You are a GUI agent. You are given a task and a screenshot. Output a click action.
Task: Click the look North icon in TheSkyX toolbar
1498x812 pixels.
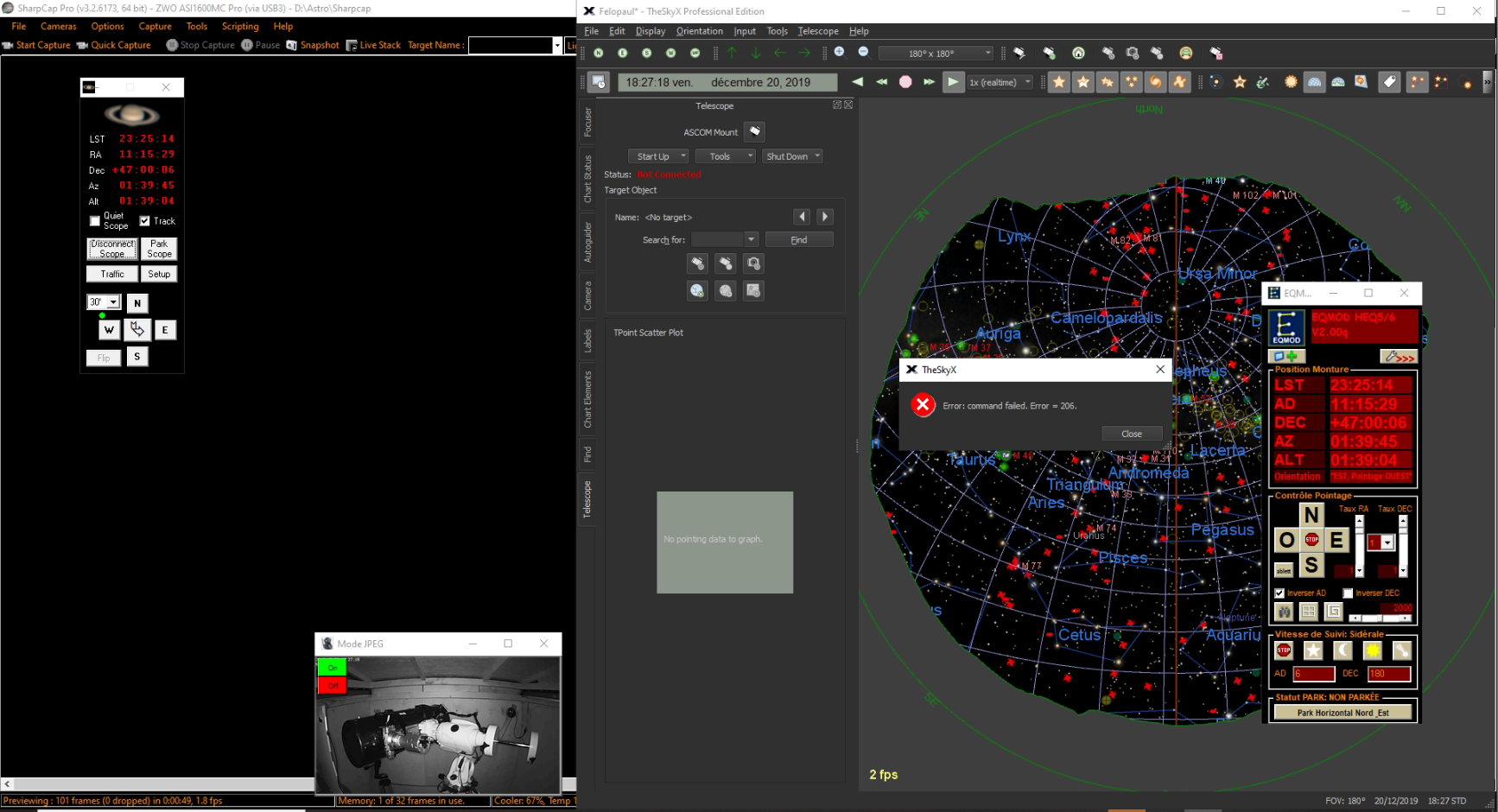pos(599,54)
